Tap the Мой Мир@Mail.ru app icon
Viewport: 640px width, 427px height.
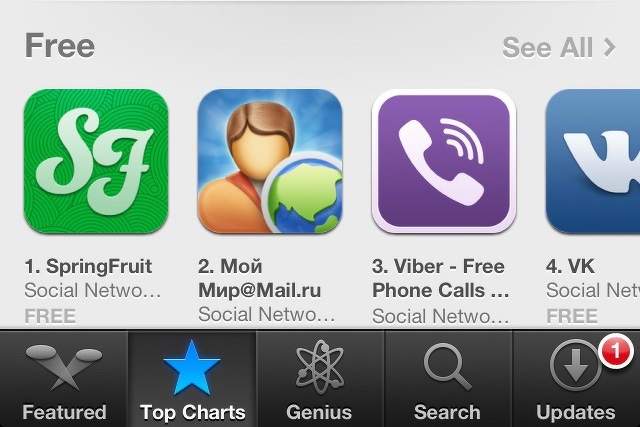[270, 161]
